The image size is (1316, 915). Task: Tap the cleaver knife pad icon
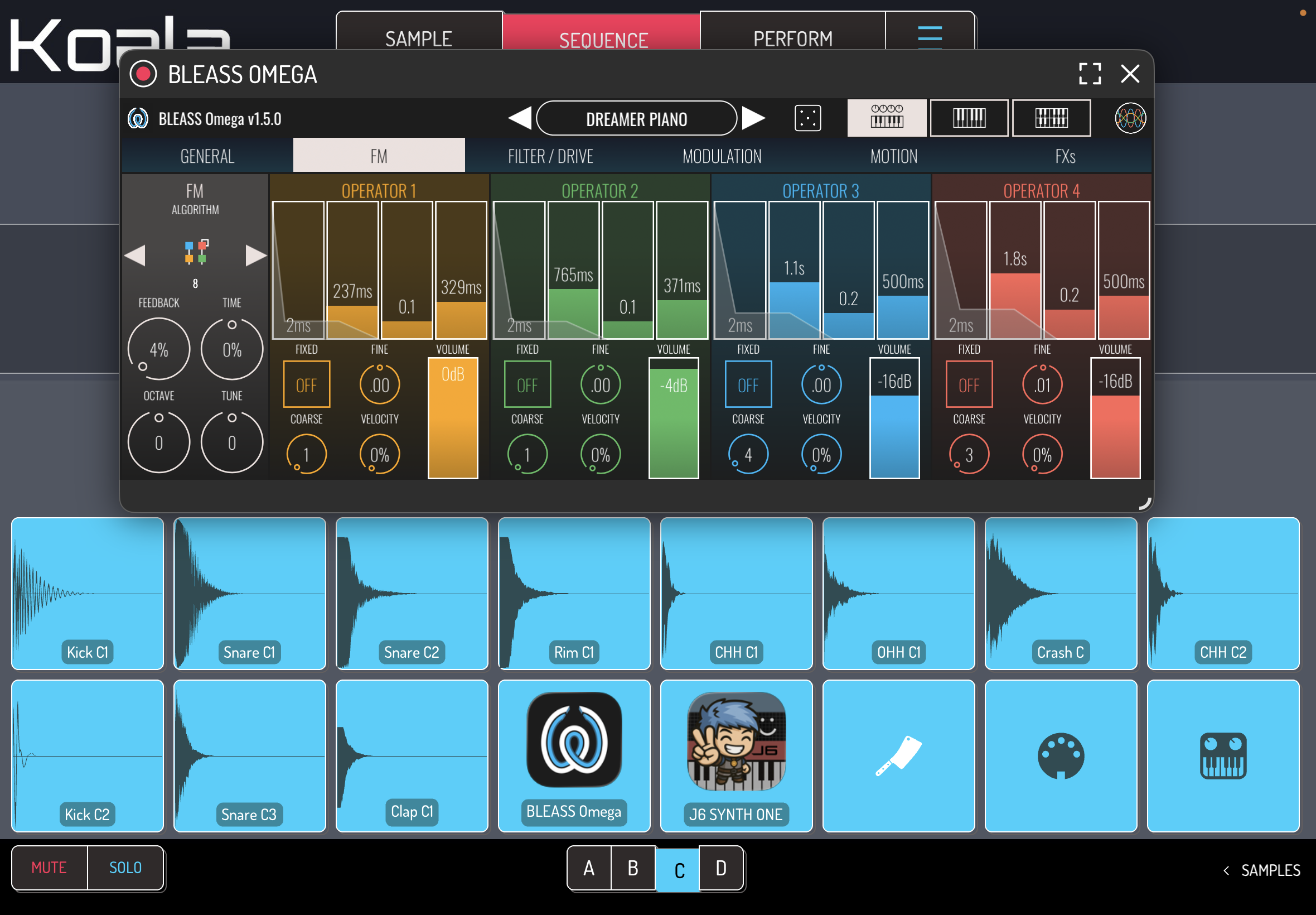(898, 755)
